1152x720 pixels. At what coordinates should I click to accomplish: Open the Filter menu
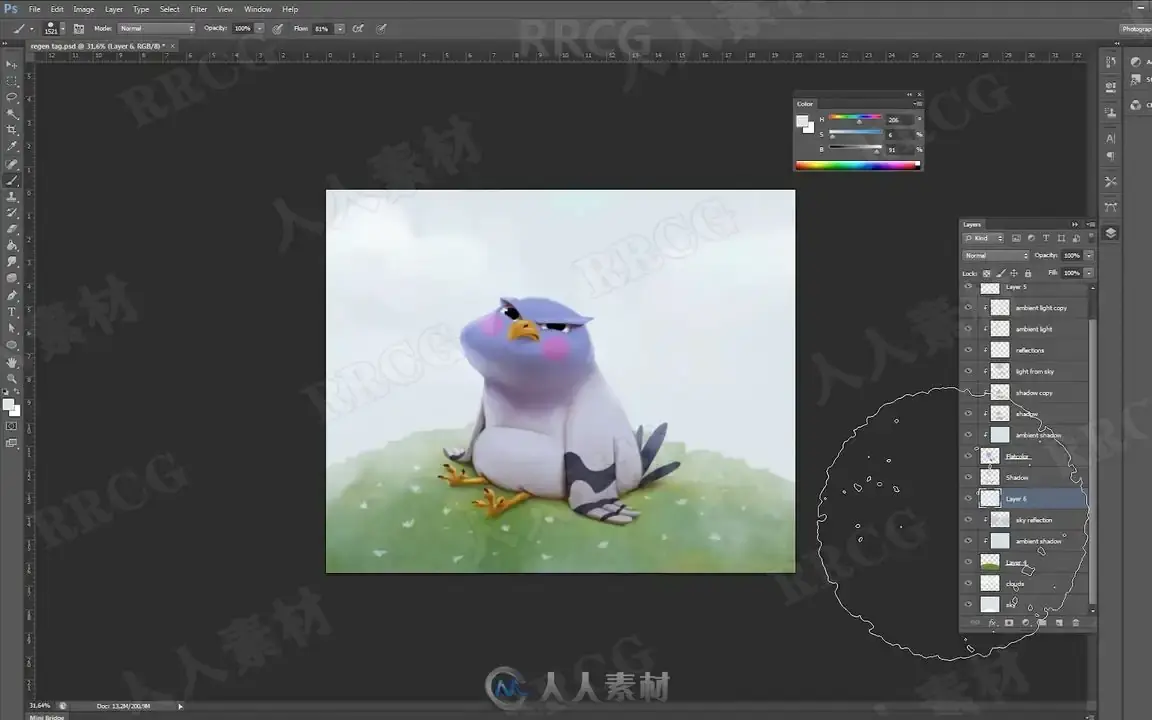[198, 10]
